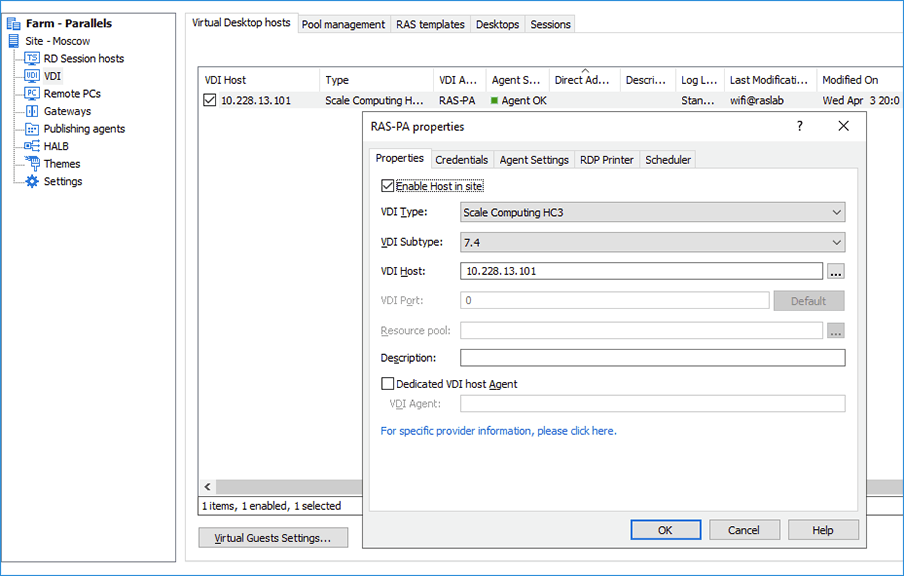Click the HALB icon
Screen dimensions: 904x576
click(x=32, y=146)
